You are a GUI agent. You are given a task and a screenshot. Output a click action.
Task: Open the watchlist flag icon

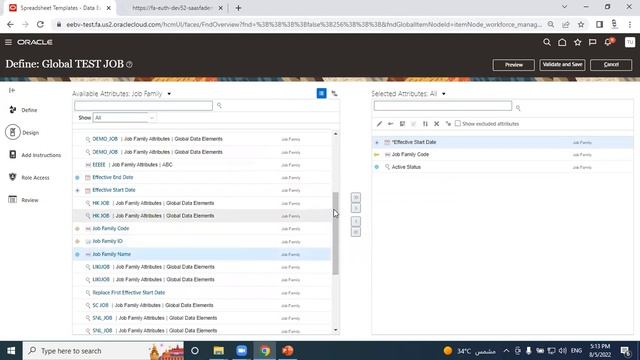[x=593, y=42]
